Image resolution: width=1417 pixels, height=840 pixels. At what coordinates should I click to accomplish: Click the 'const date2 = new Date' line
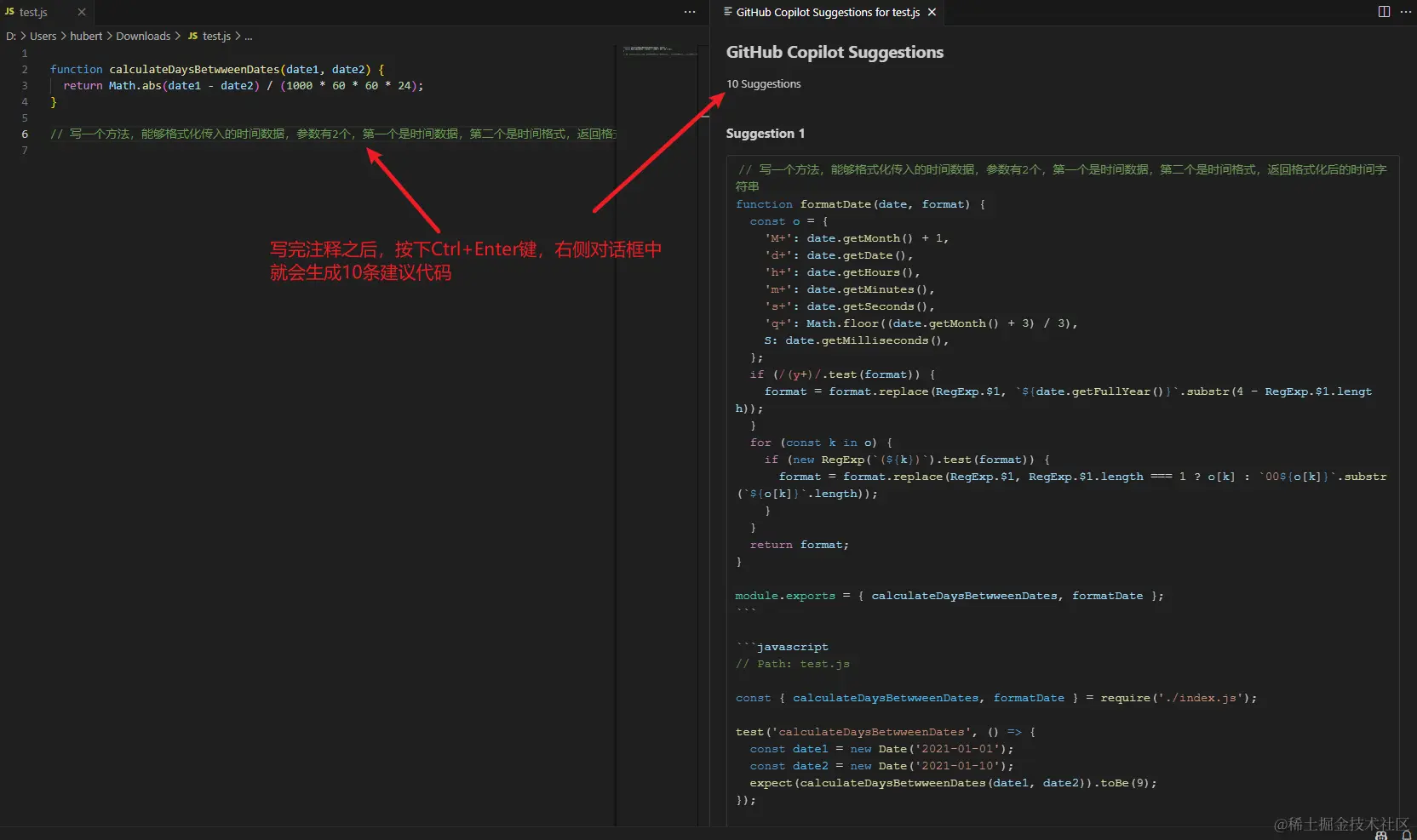point(882,766)
